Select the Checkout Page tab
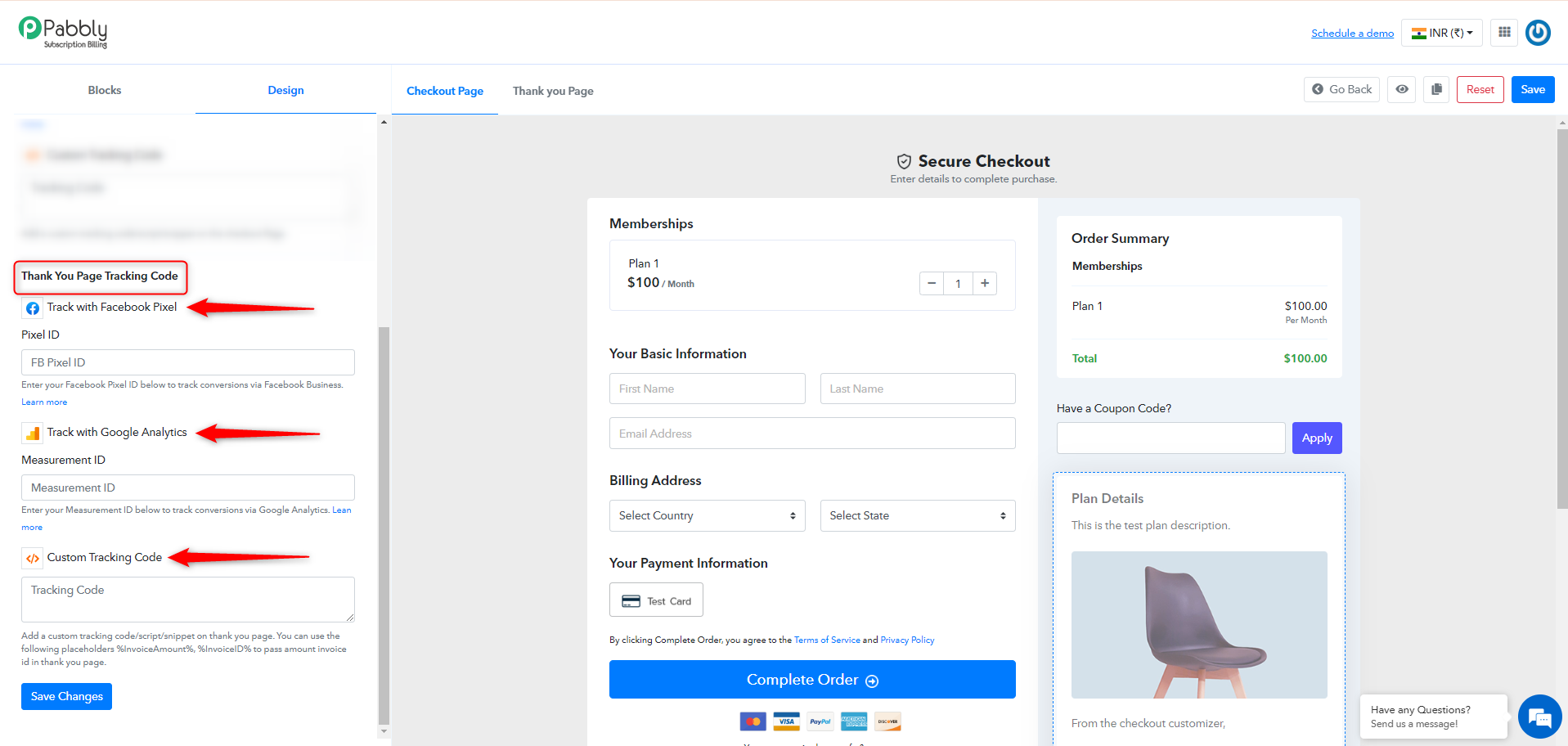 click(x=445, y=91)
